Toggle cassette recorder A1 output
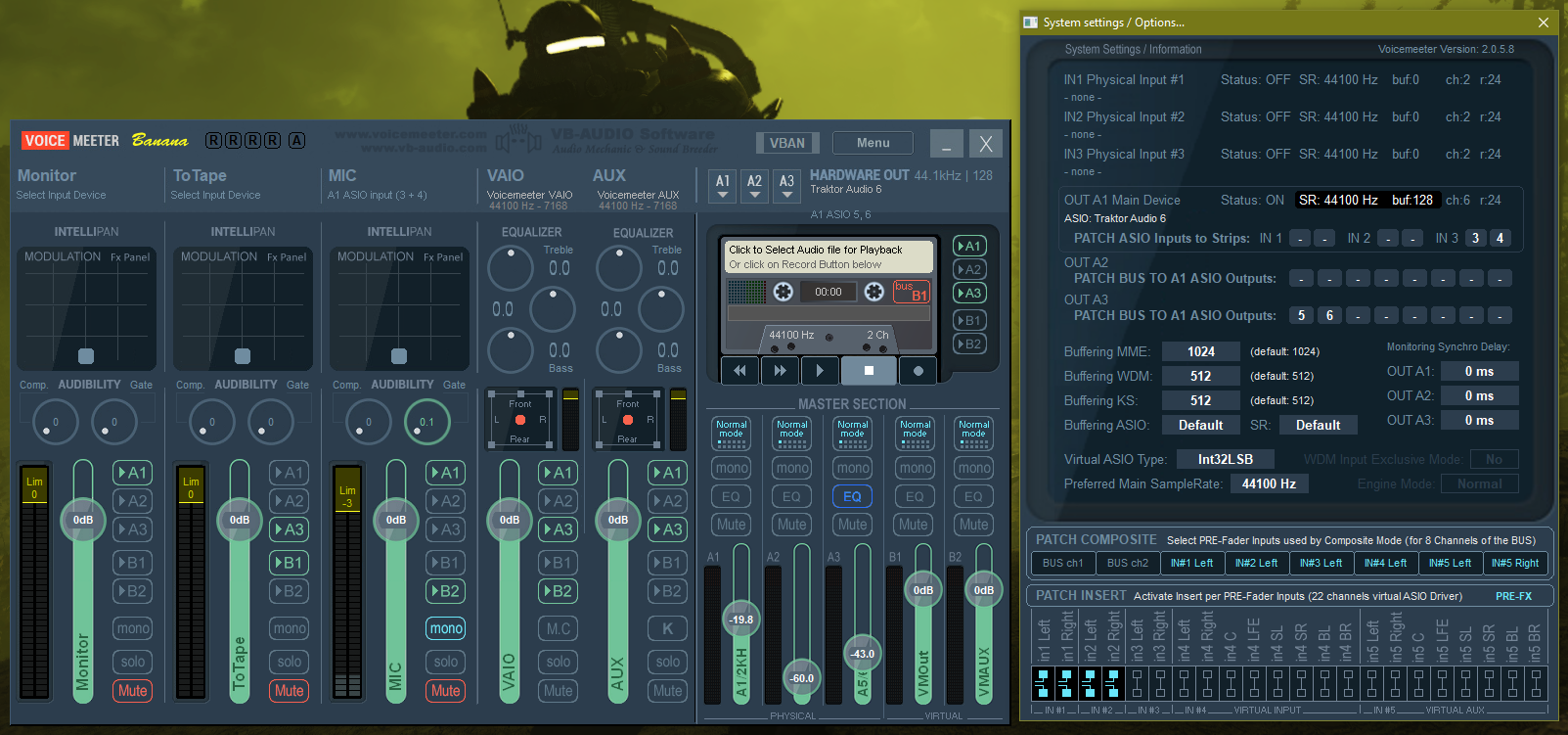 969,246
